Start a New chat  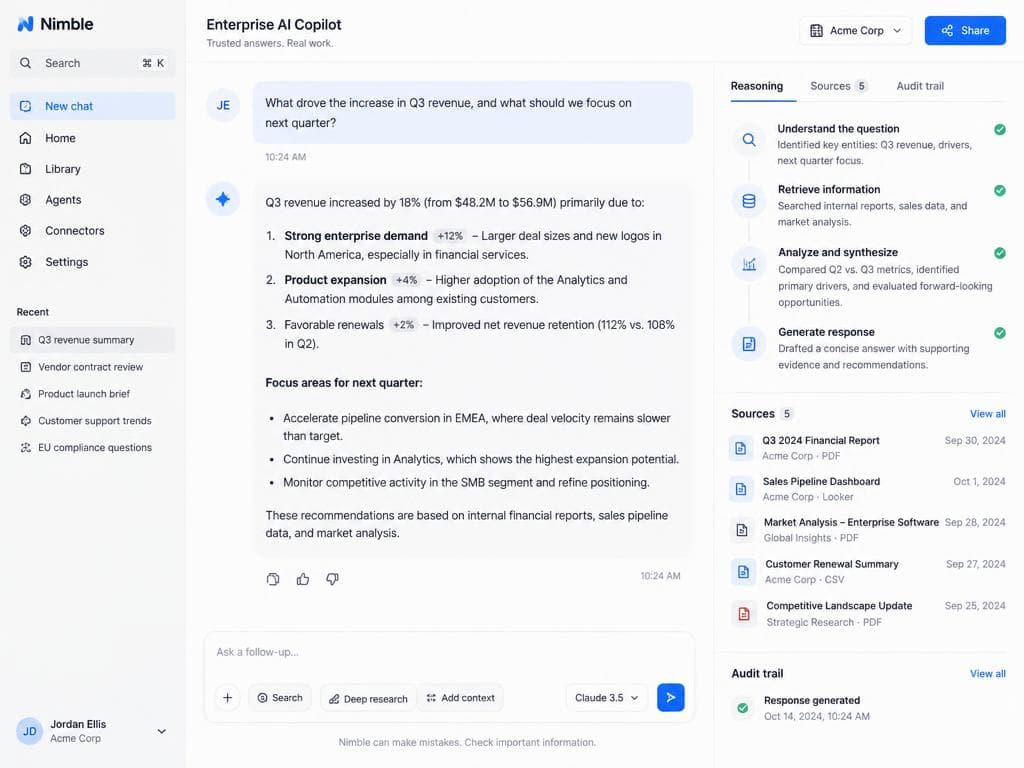(93, 106)
